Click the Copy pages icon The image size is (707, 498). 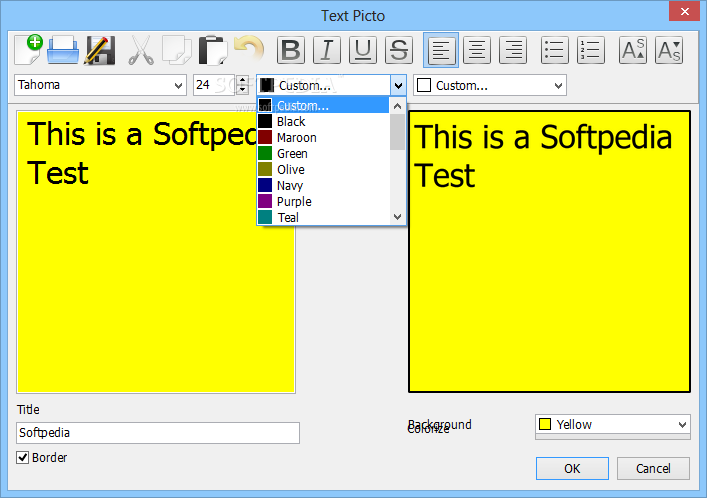[x=177, y=50]
